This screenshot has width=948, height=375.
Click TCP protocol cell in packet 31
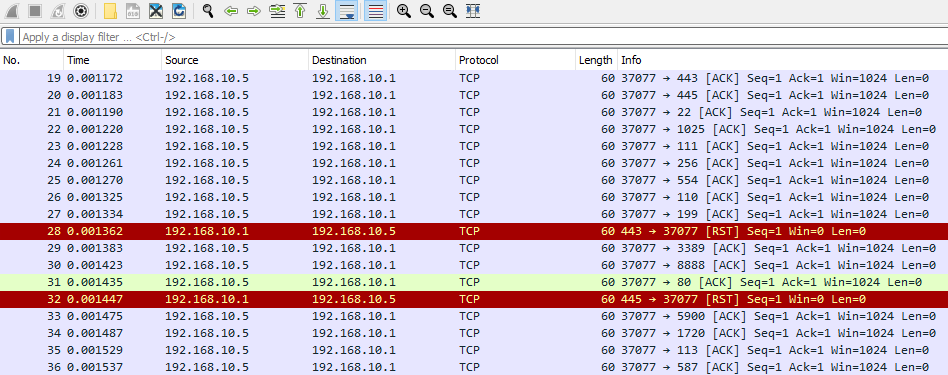(x=469, y=282)
